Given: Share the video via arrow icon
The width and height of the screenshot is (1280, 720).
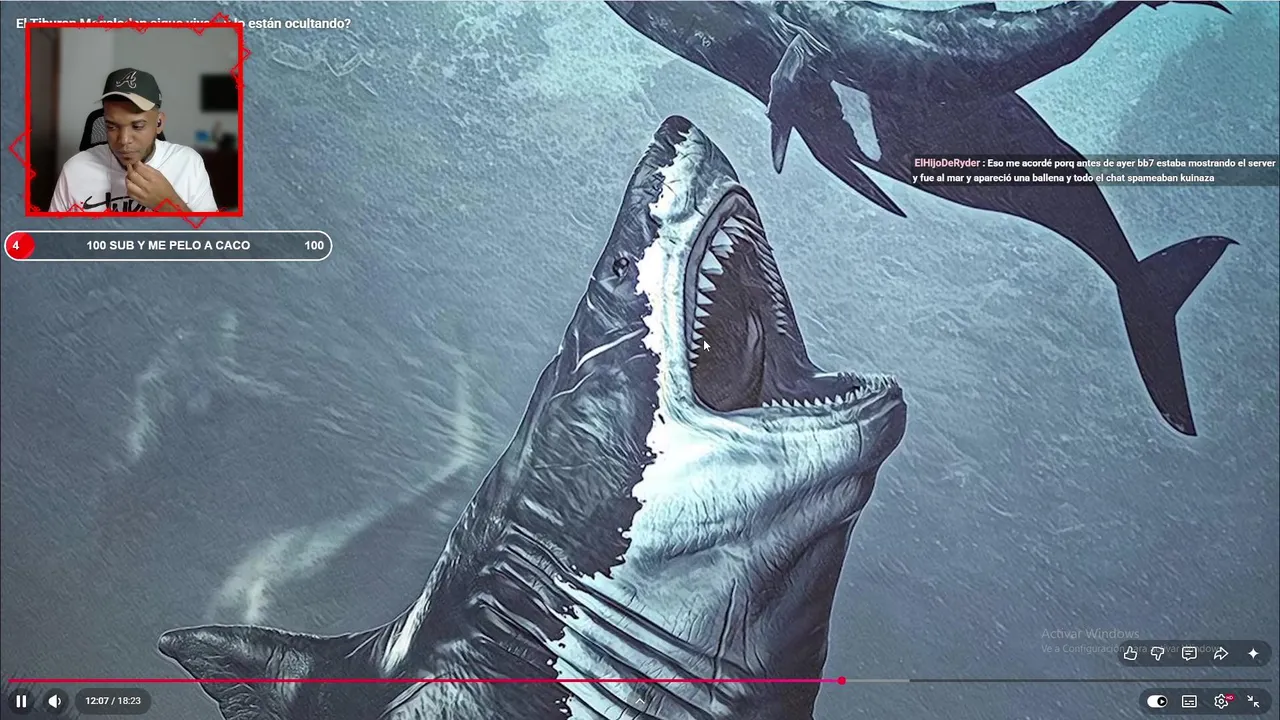Looking at the screenshot, I should 1221,653.
